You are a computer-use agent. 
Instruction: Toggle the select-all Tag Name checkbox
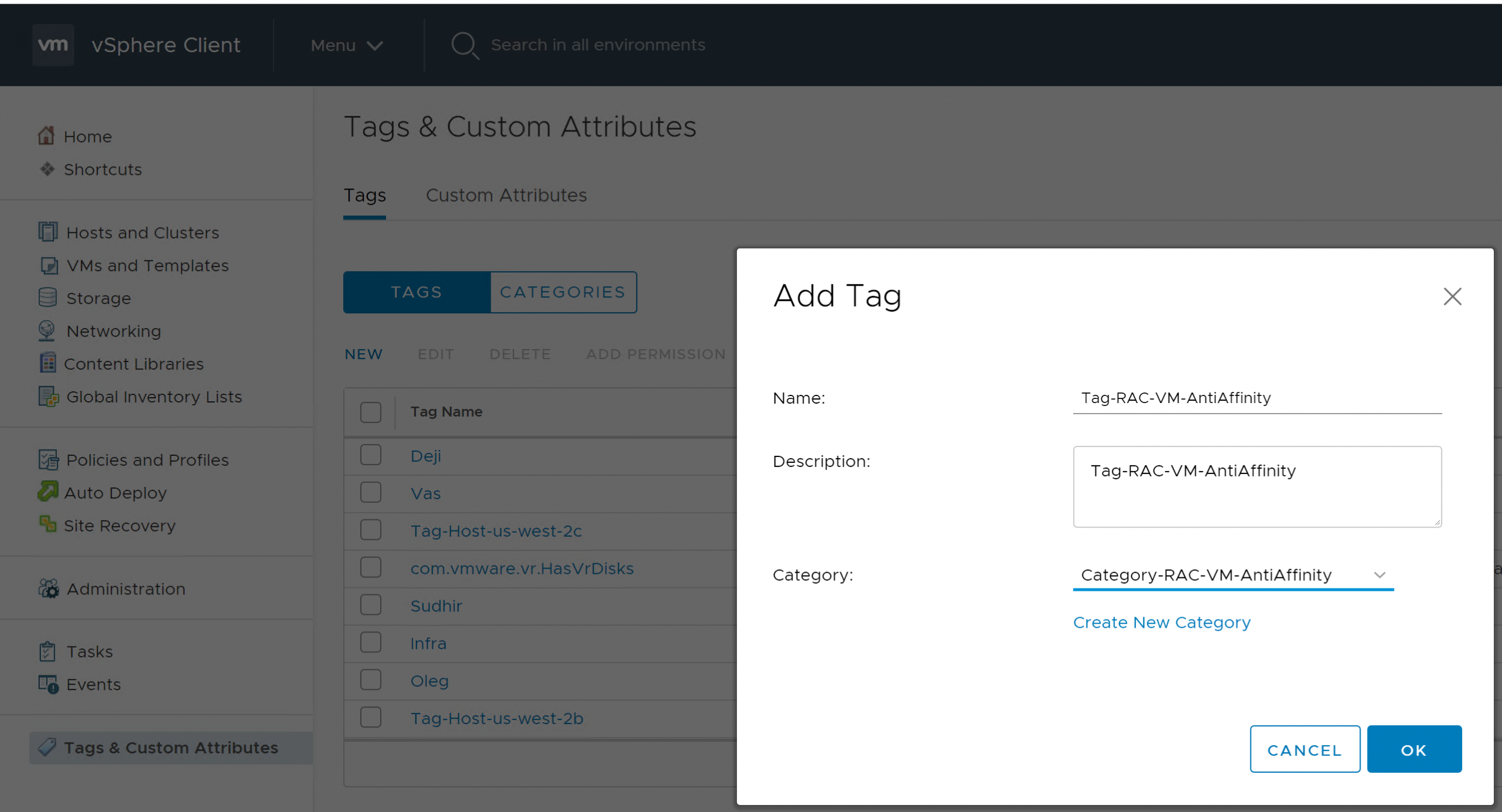pos(371,412)
